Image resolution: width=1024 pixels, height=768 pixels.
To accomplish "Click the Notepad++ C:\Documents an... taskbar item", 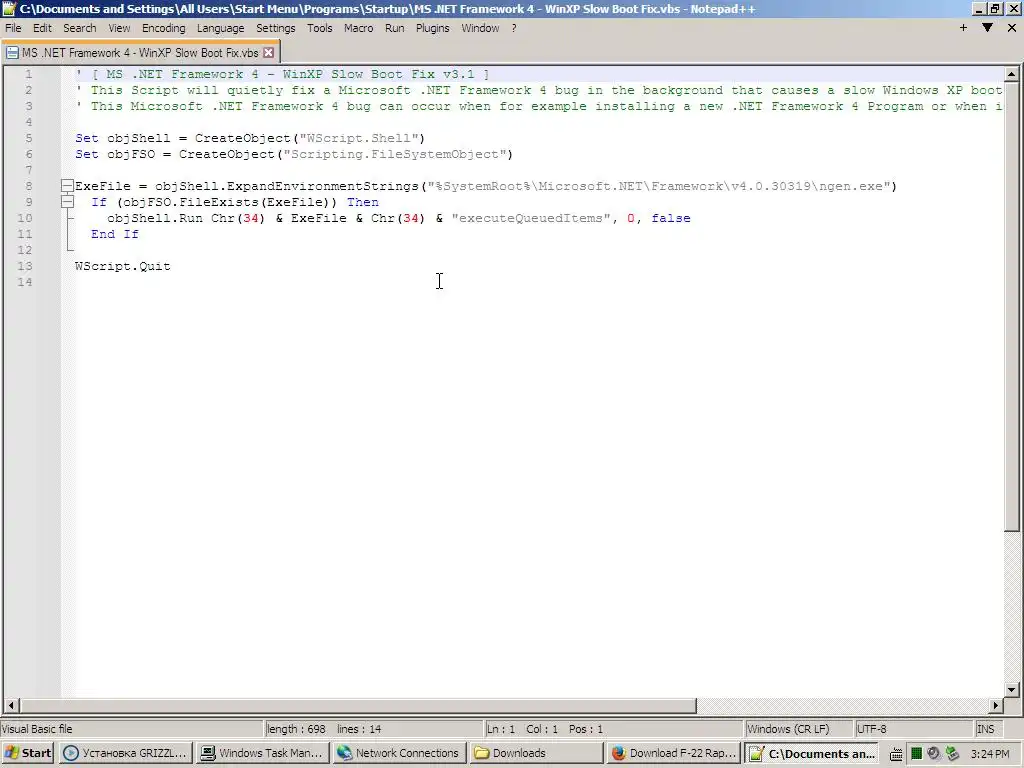I will [x=812, y=753].
